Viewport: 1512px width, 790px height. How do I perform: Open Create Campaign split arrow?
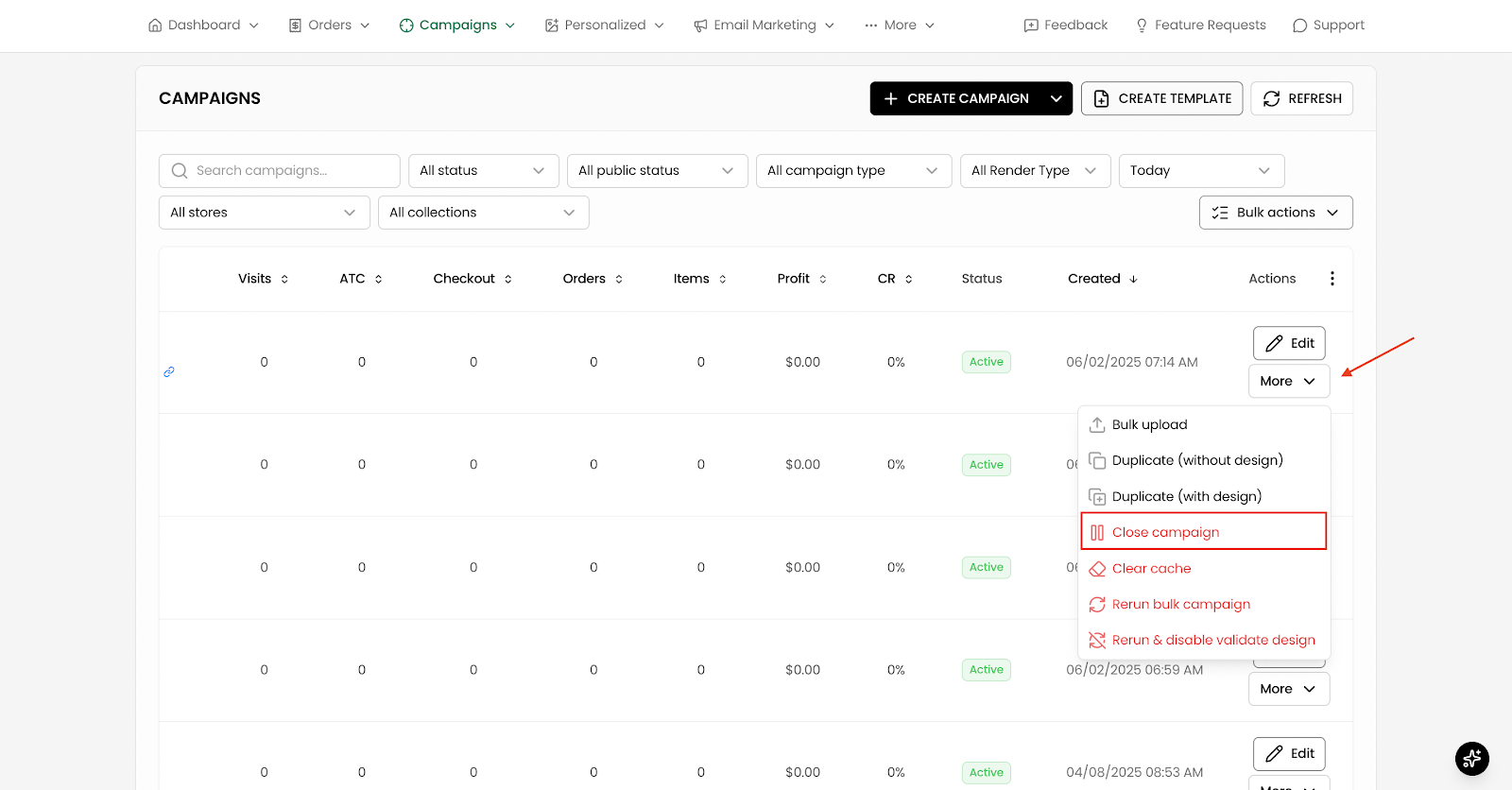[x=1057, y=98]
